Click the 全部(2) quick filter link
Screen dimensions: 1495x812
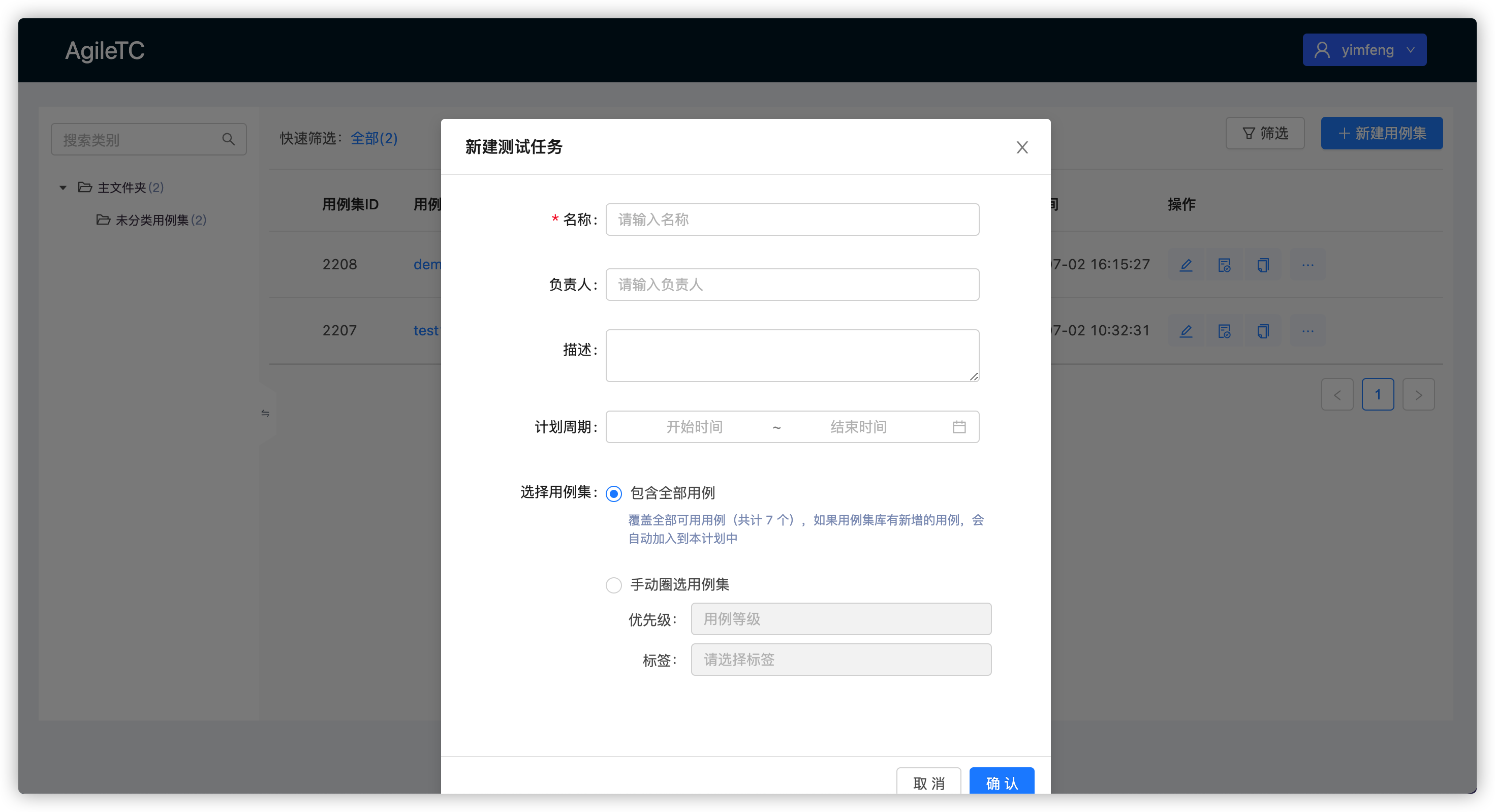point(374,138)
